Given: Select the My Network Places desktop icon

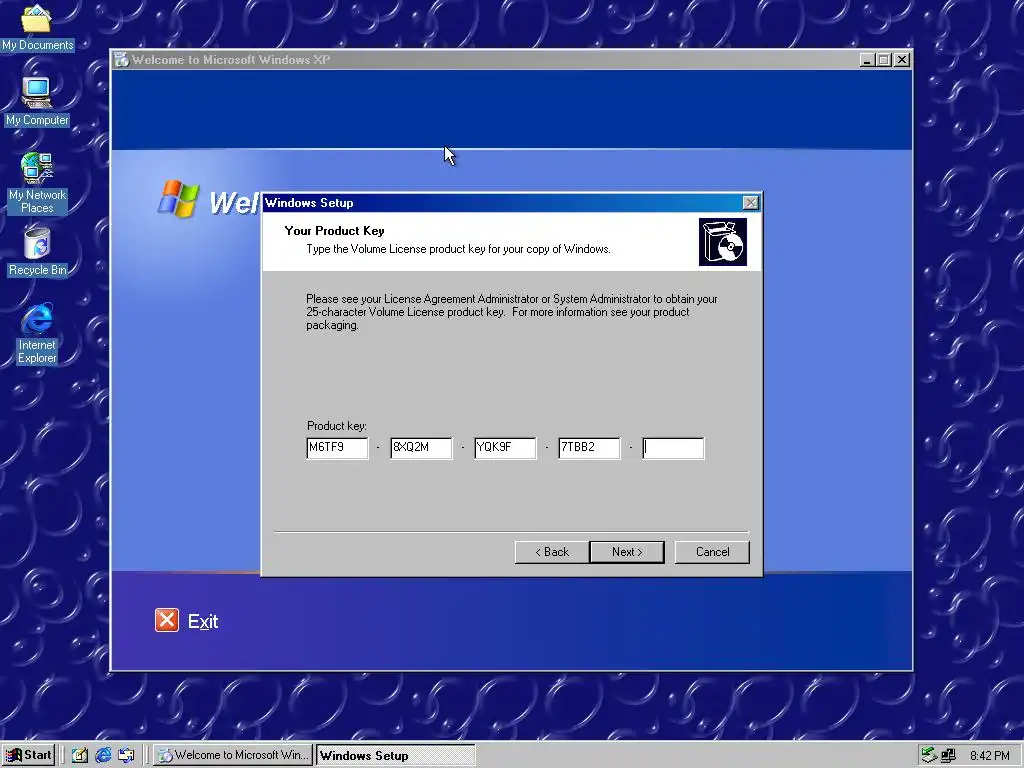Looking at the screenshot, I should (37, 182).
